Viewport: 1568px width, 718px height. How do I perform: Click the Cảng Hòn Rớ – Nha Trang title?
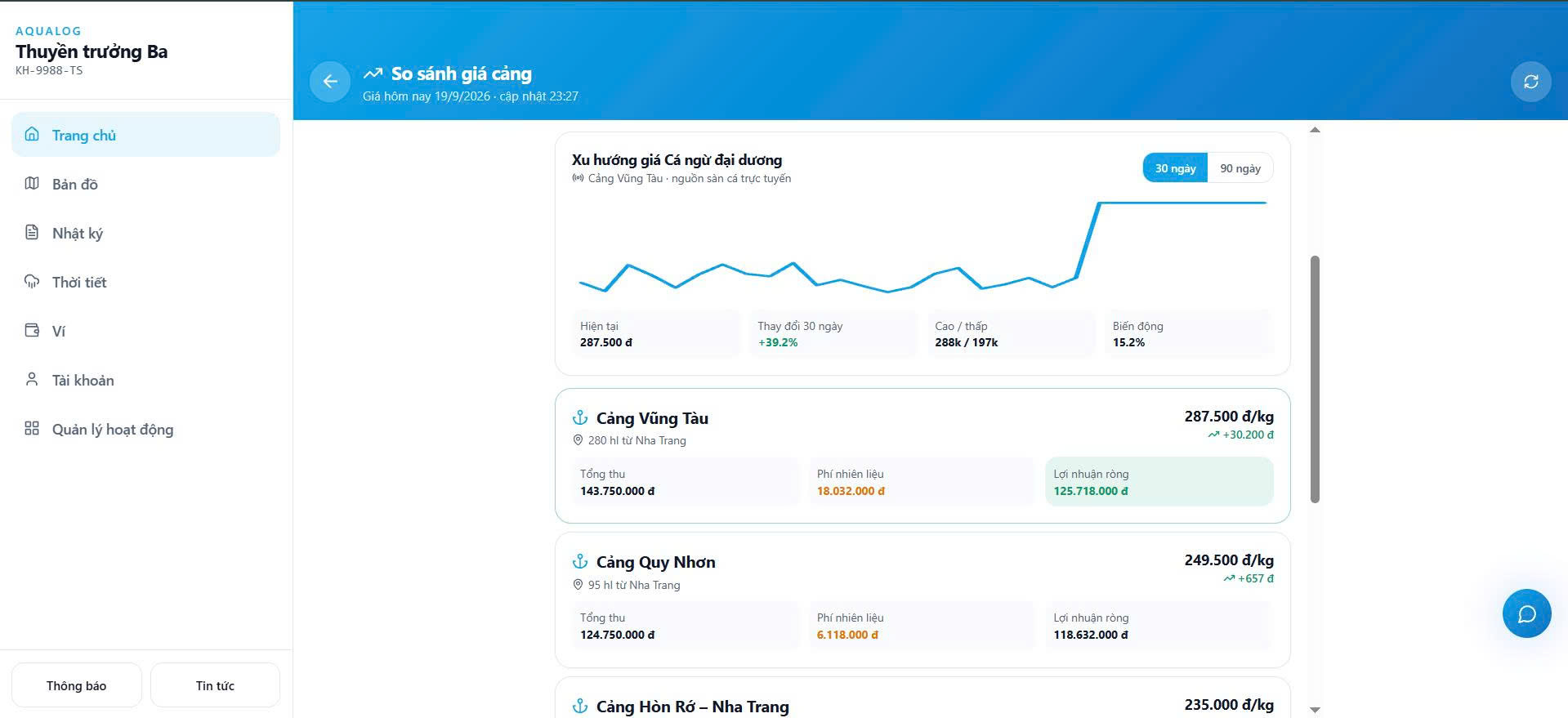coord(692,707)
